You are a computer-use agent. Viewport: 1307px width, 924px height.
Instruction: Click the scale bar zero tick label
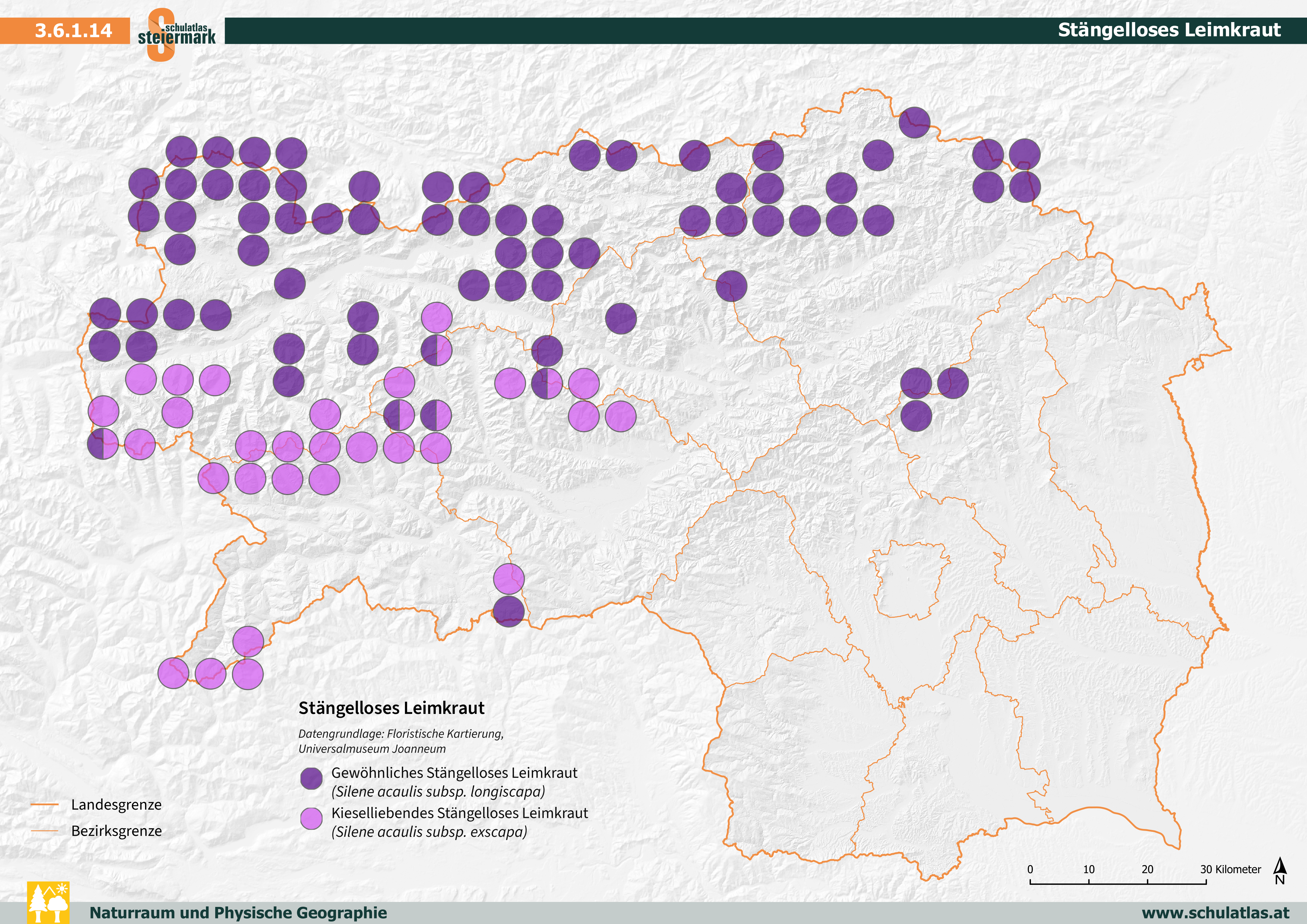coord(1030,869)
